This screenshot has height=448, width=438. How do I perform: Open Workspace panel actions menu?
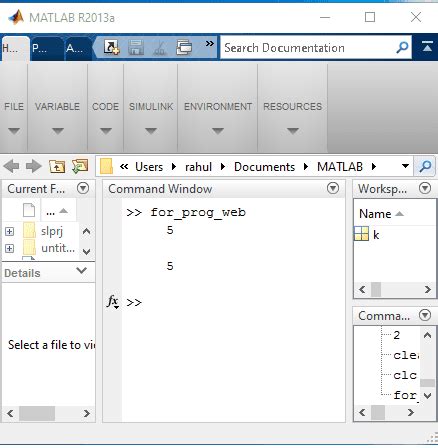pos(425,188)
